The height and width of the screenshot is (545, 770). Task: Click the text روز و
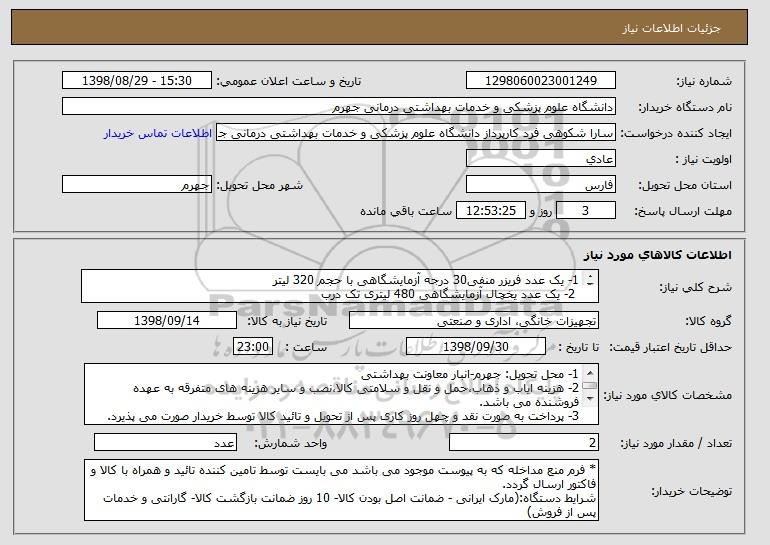(x=541, y=211)
